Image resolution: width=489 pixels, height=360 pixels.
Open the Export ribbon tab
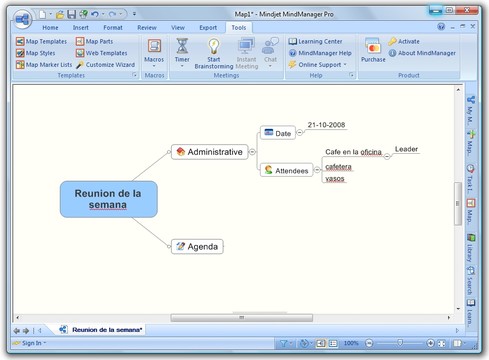[208, 28]
